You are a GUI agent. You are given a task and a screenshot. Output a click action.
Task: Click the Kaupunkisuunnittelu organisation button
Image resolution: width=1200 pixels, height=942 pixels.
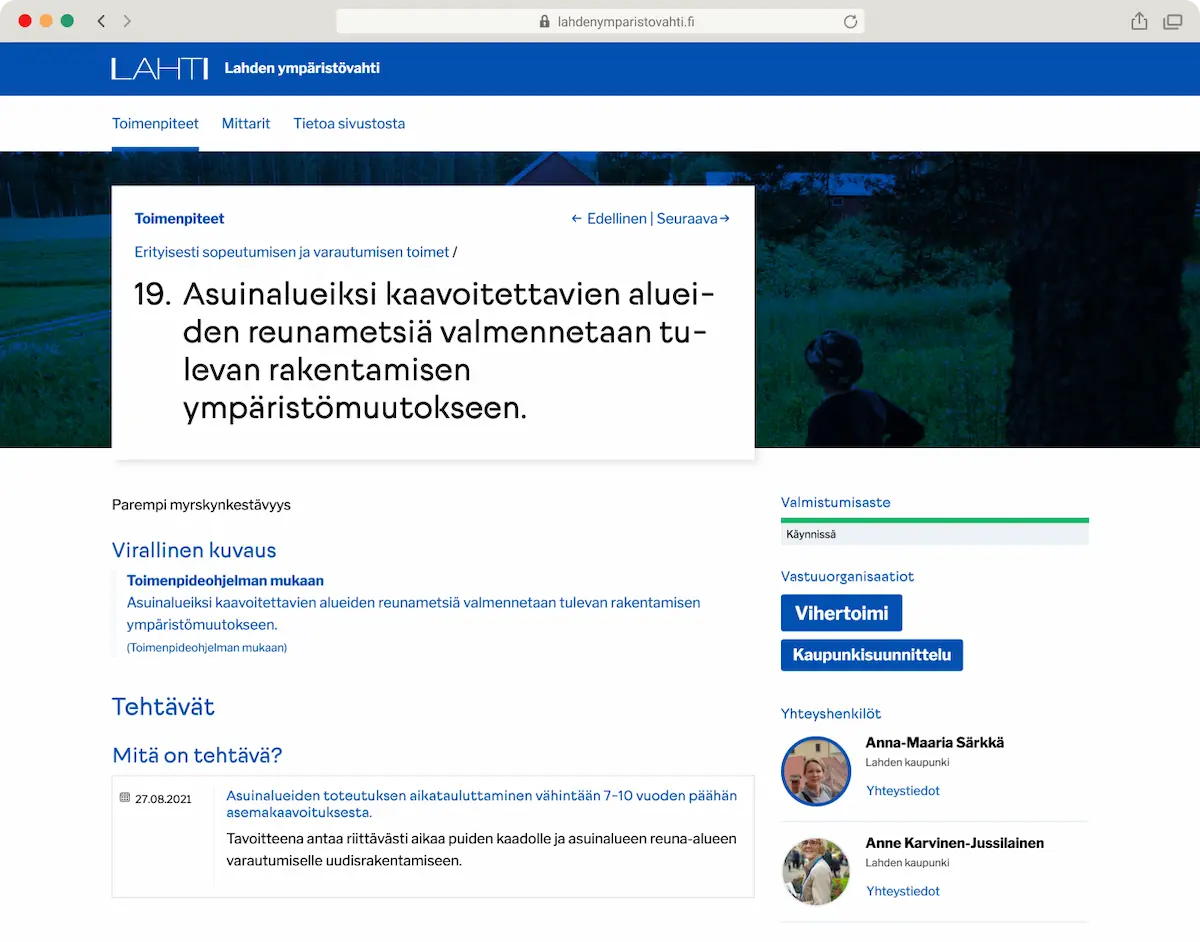click(x=872, y=655)
